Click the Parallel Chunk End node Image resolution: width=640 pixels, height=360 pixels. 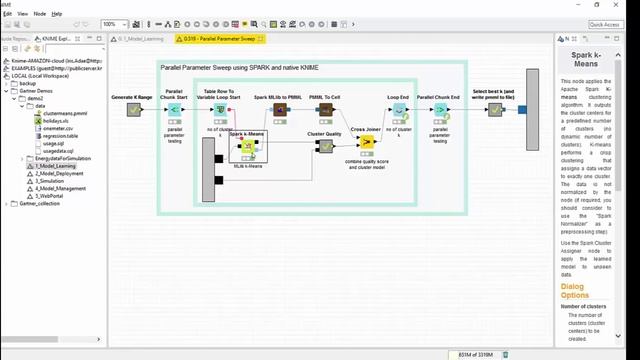coord(440,109)
